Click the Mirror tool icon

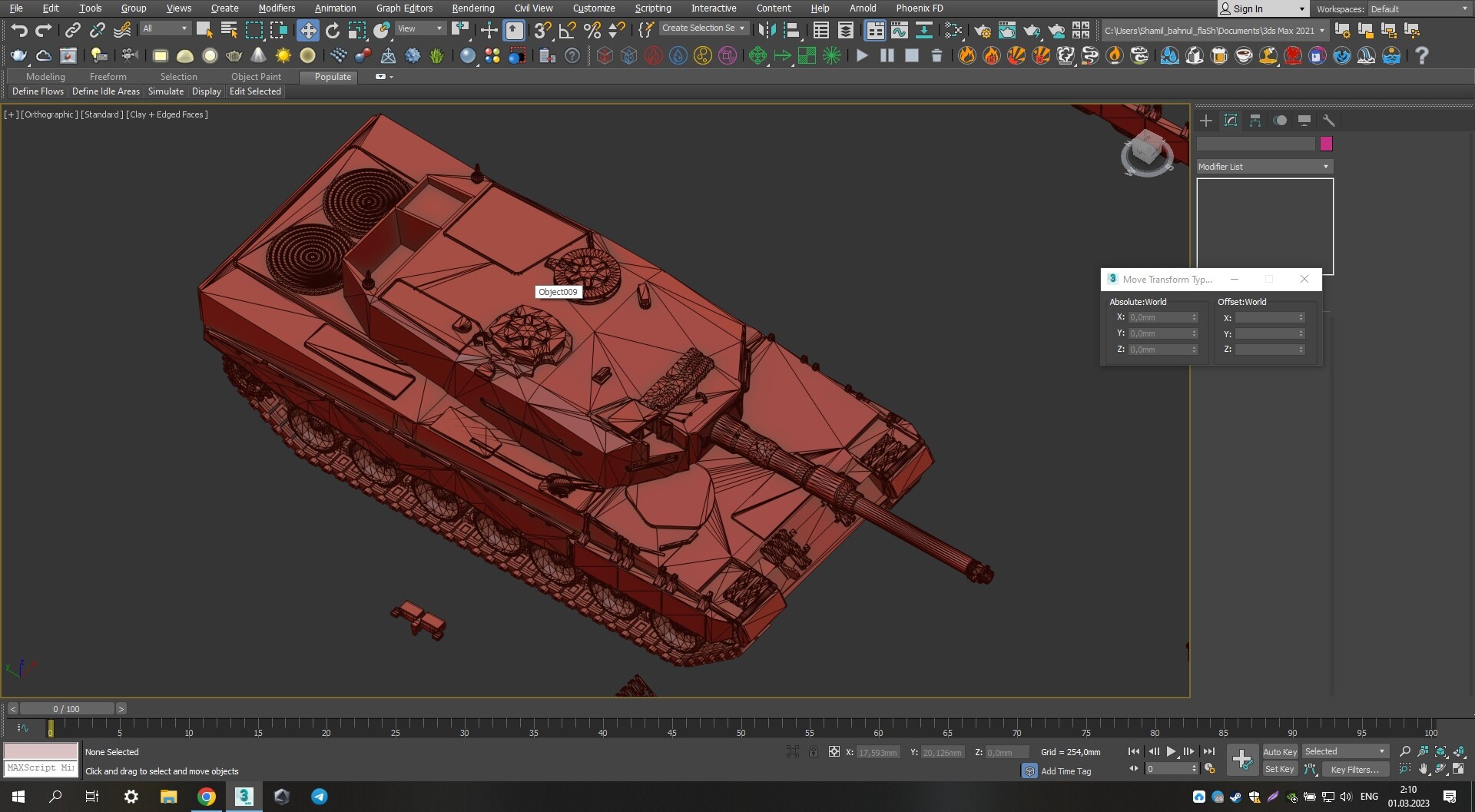(766, 29)
